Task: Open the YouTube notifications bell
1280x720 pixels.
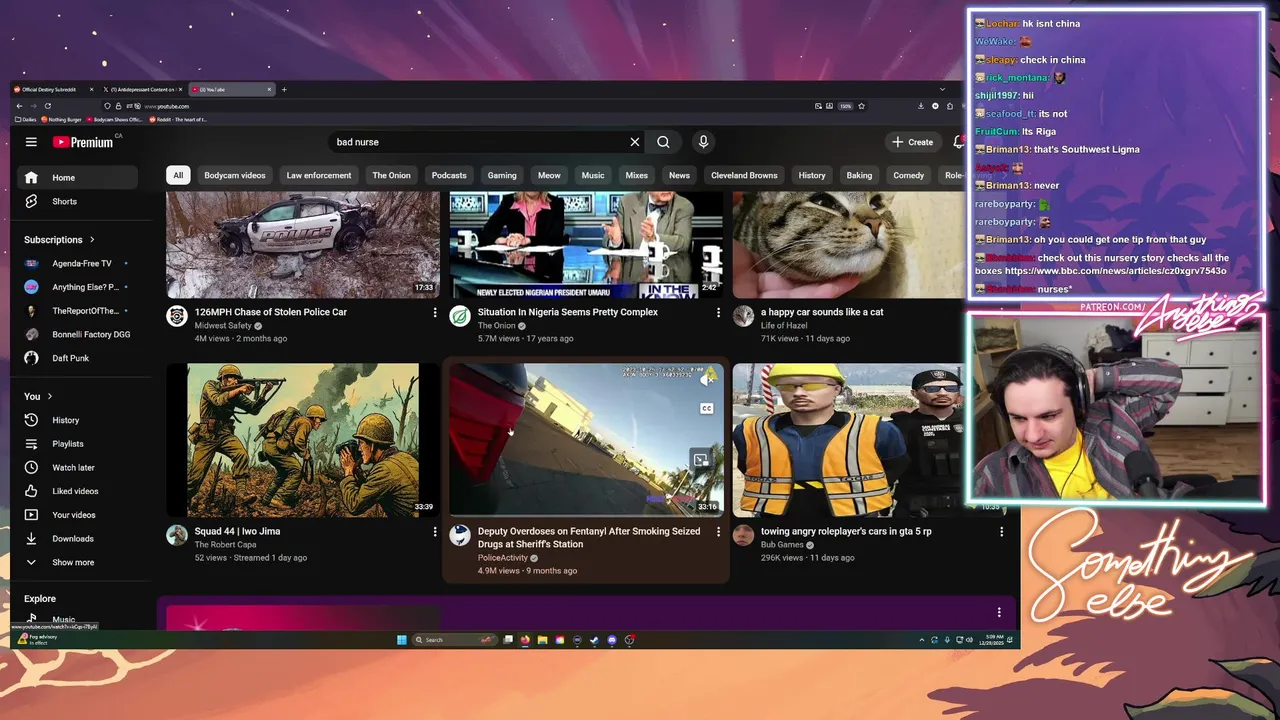Action: 959,142
